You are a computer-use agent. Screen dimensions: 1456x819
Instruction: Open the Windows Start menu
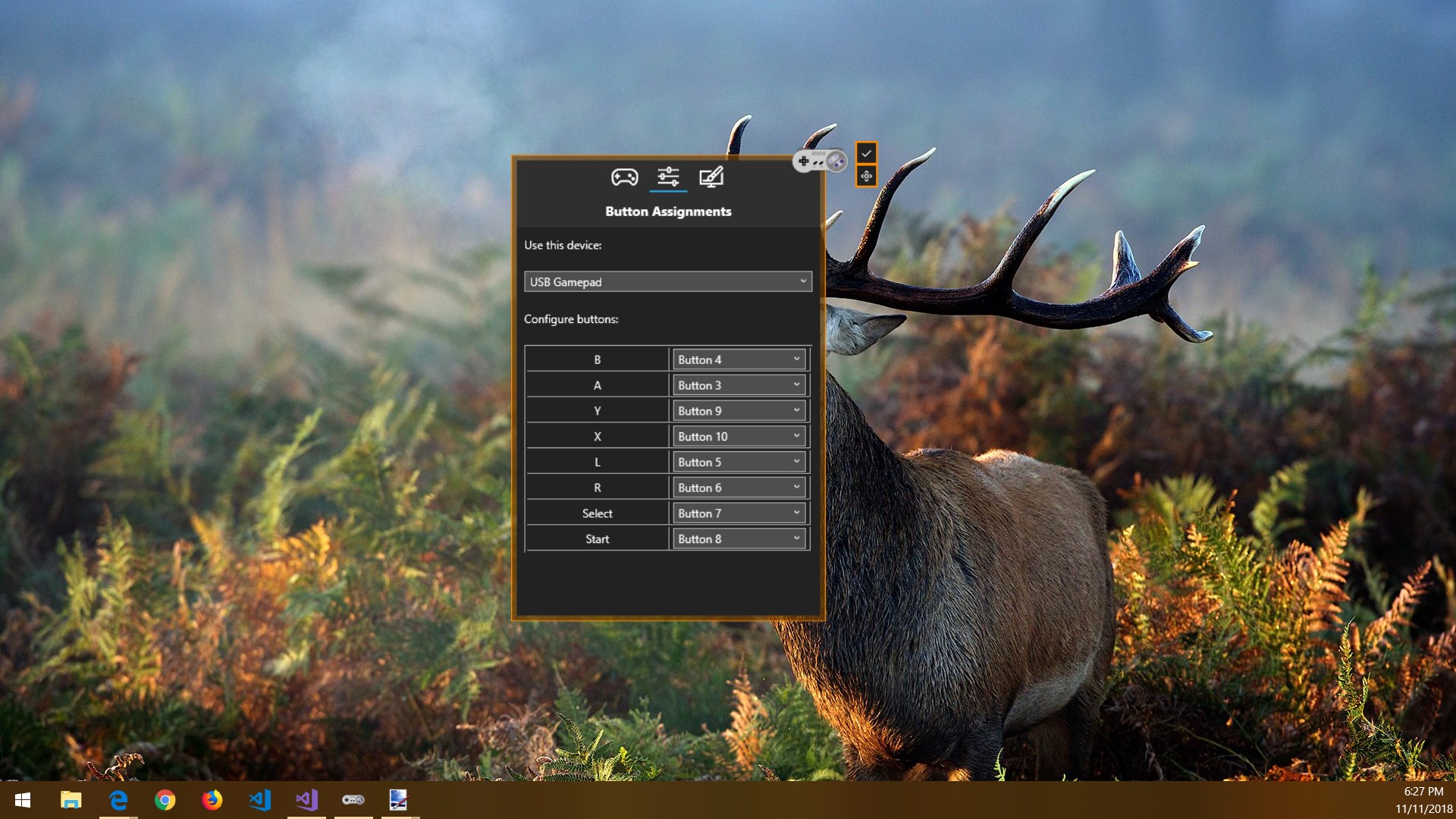tap(23, 800)
